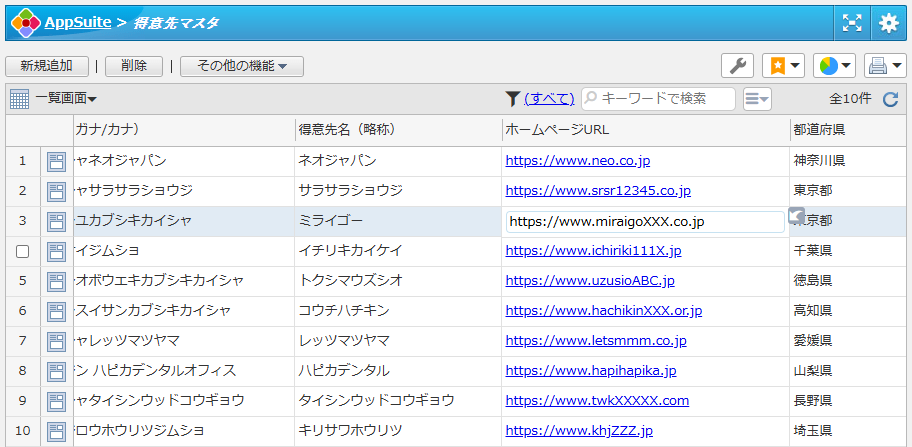Sort by the ホームページURL column header
The width and height of the screenshot is (912, 447).
tap(557, 130)
